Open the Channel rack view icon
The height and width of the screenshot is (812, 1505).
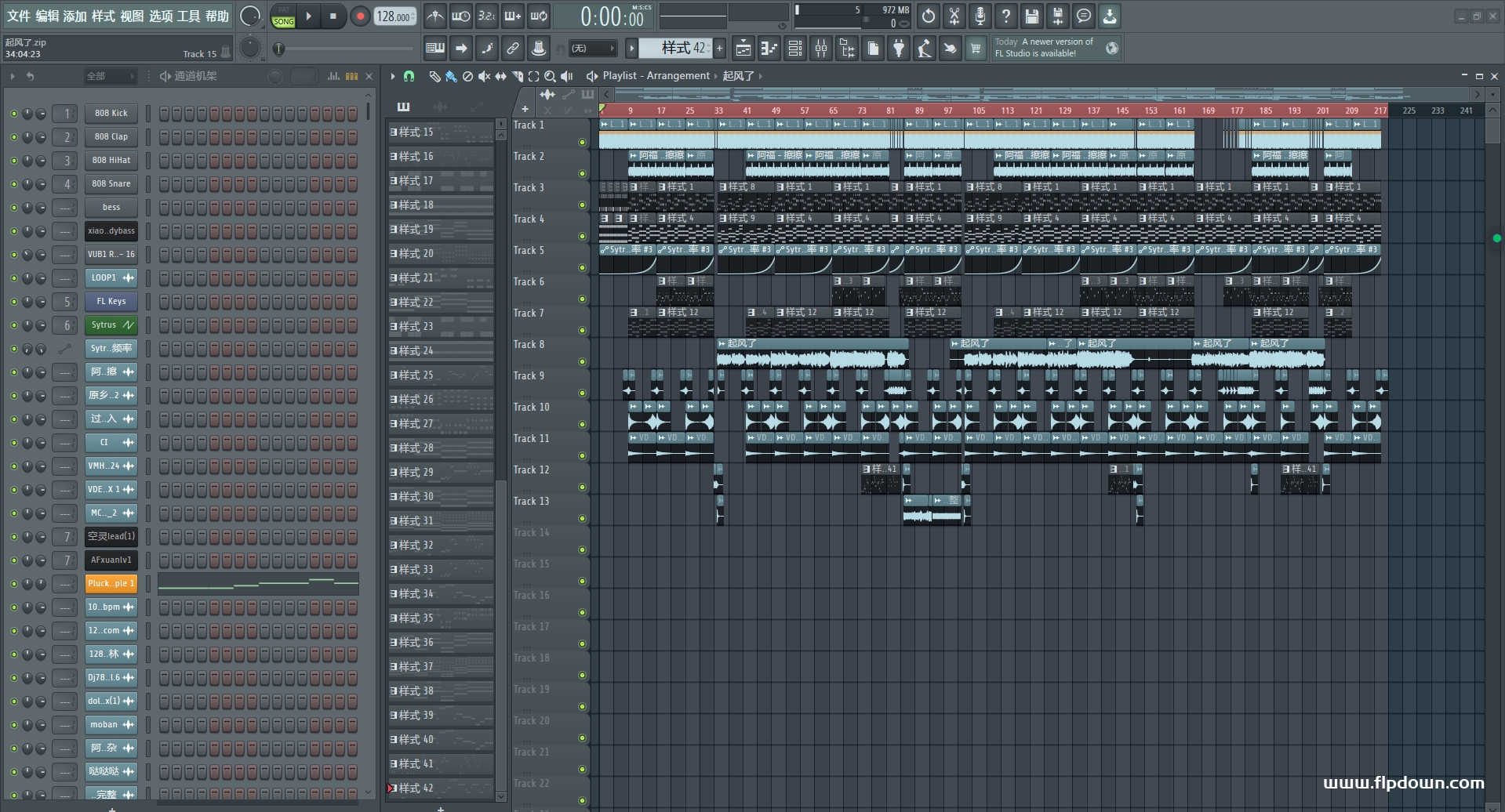click(795, 49)
